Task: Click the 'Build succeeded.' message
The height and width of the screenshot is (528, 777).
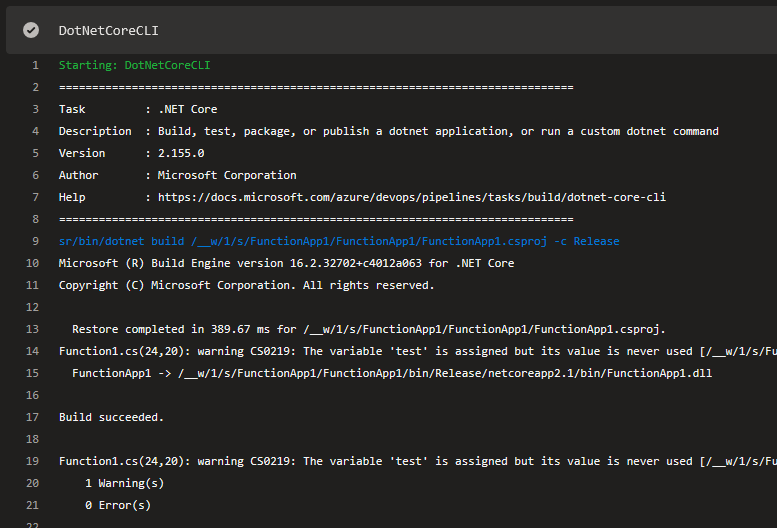Action: 111,417
